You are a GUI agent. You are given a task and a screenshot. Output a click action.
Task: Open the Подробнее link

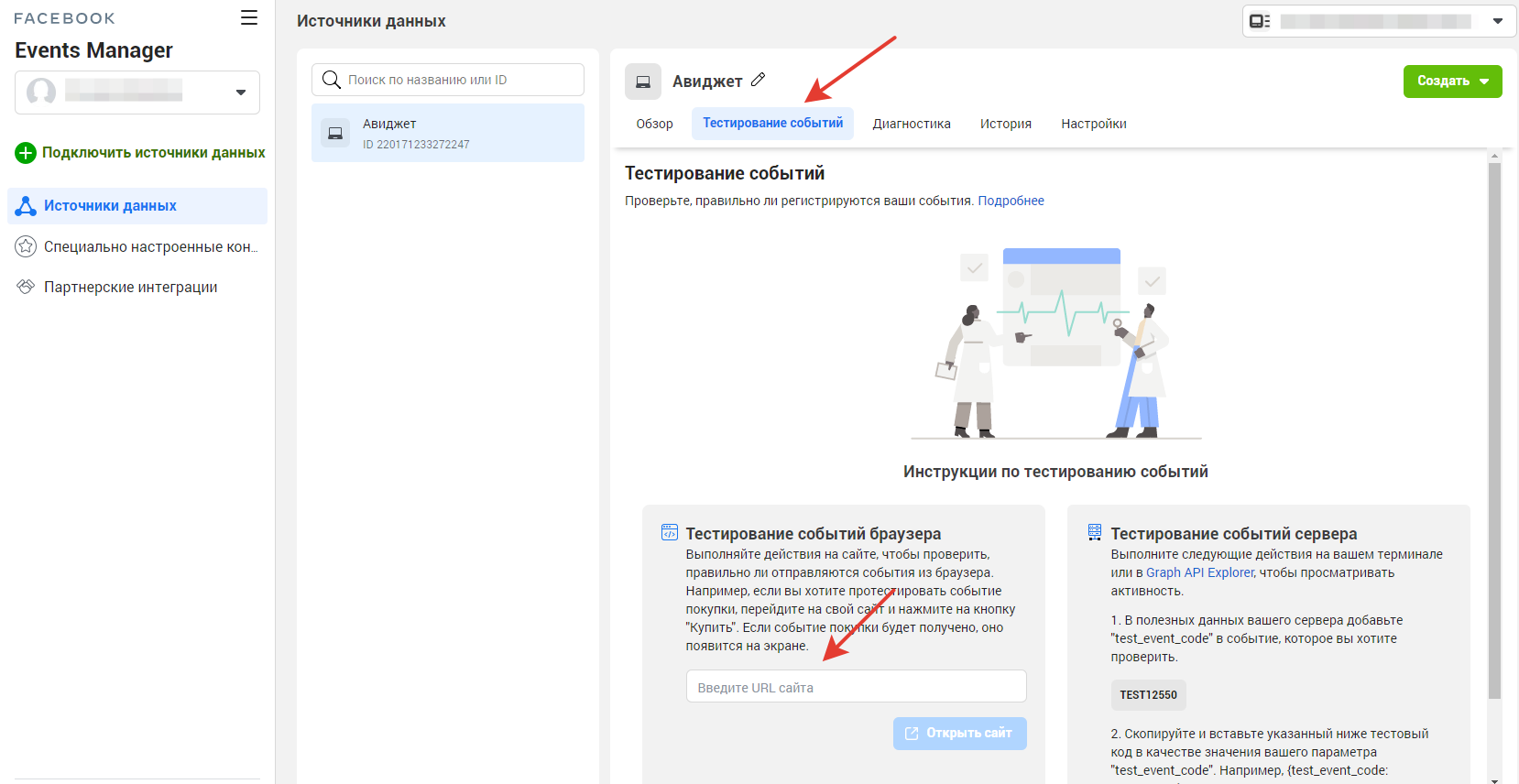pos(1011,201)
